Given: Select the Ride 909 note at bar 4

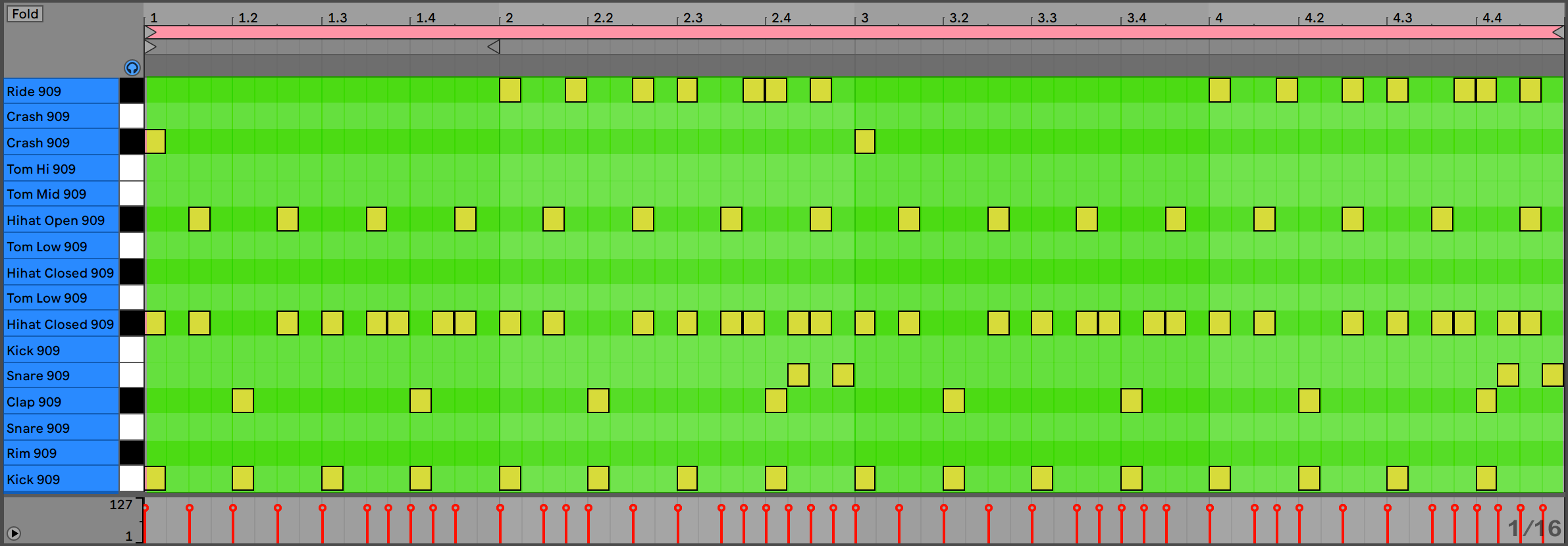Looking at the screenshot, I should (x=1220, y=90).
